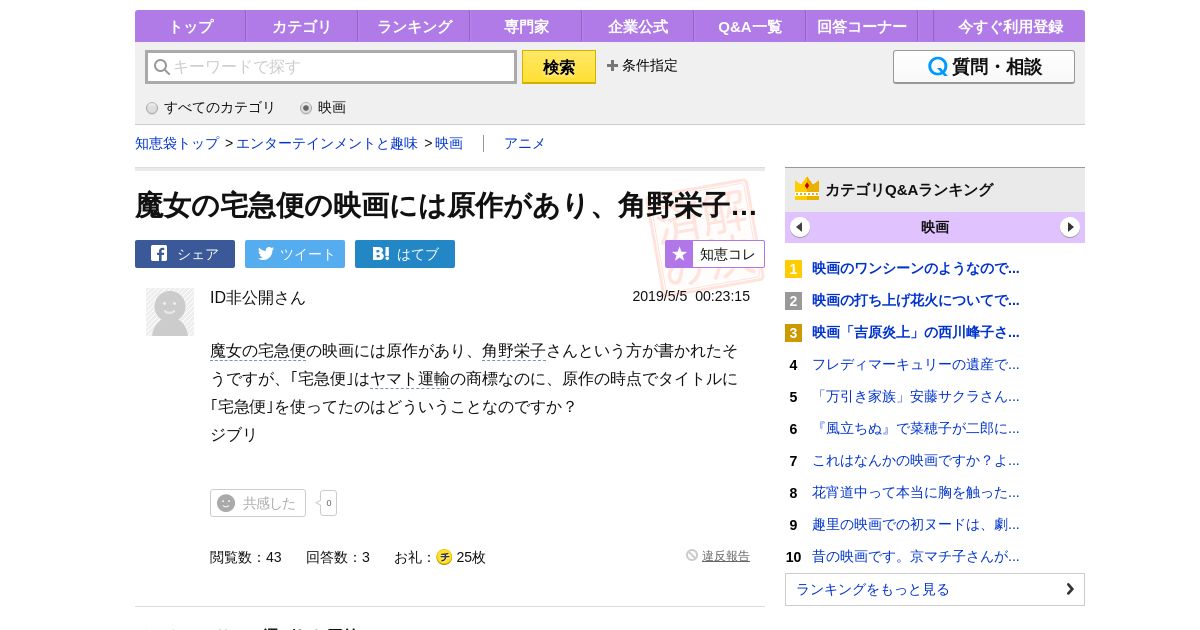
Task: Click the 共感した button
Action: (x=258, y=503)
